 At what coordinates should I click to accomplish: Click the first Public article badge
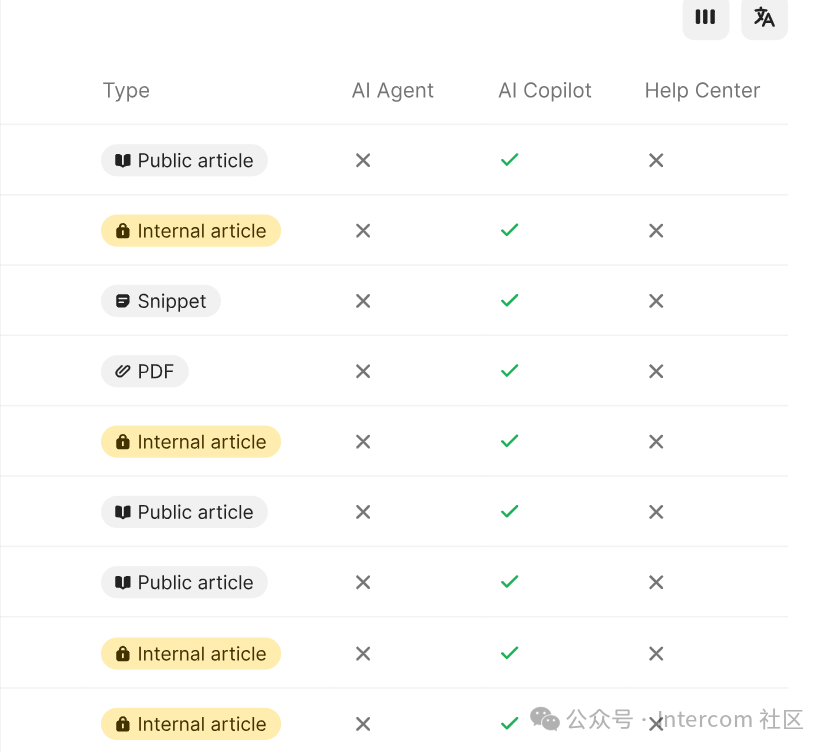tap(184, 160)
